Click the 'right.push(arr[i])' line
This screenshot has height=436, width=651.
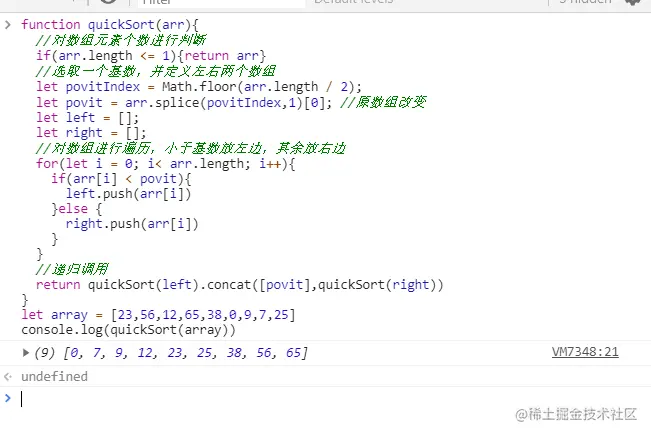tap(132, 224)
